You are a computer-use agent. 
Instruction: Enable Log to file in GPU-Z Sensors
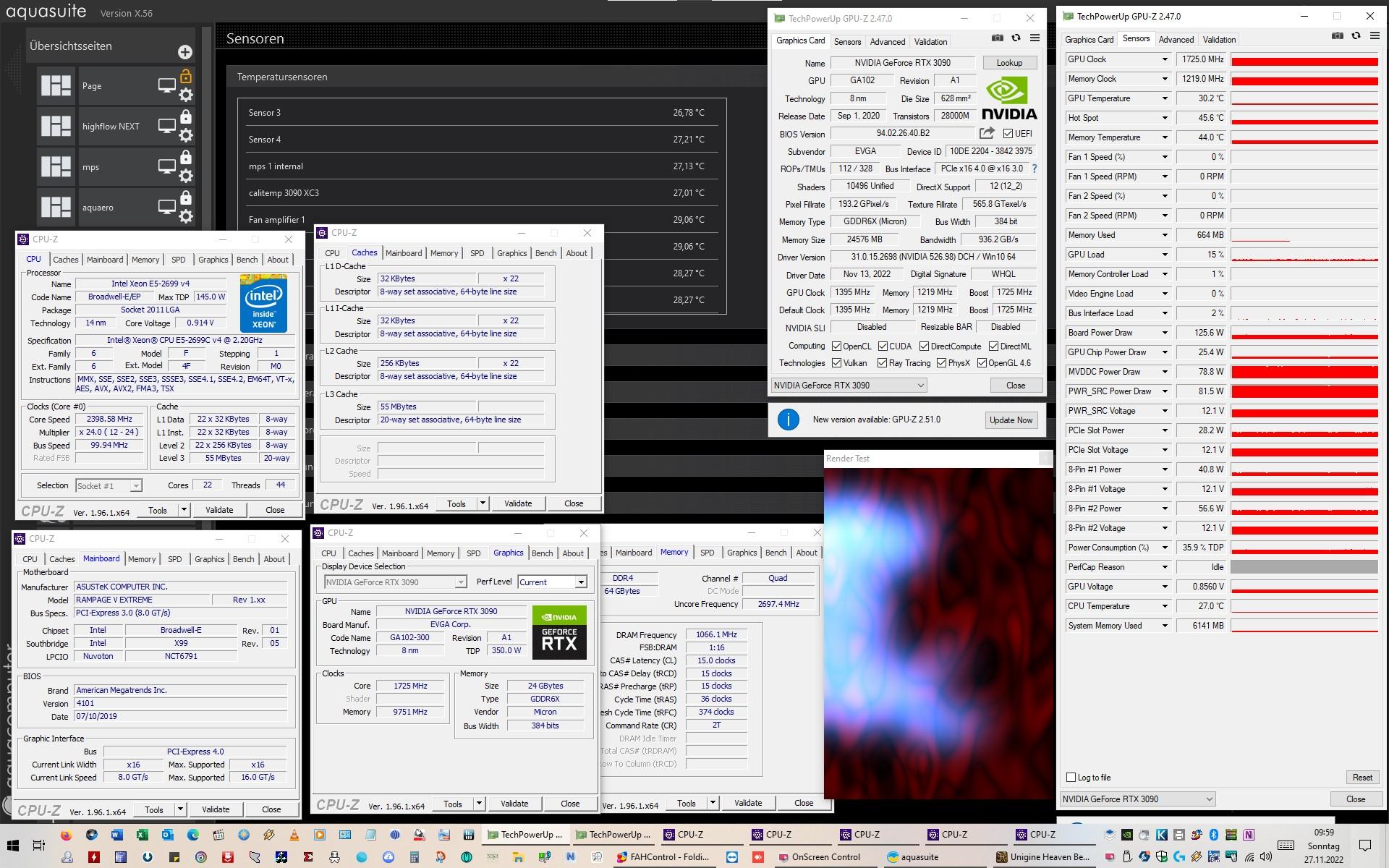1071,778
